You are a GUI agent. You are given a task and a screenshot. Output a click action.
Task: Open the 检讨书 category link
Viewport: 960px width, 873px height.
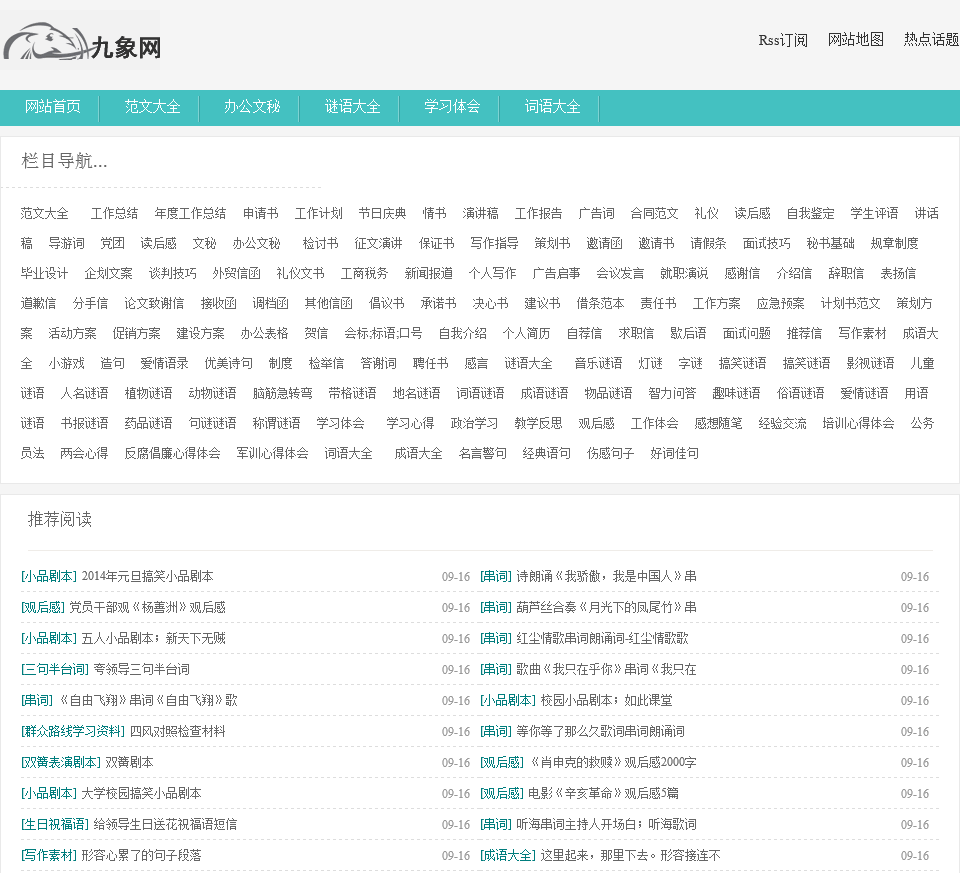[x=320, y=243]
